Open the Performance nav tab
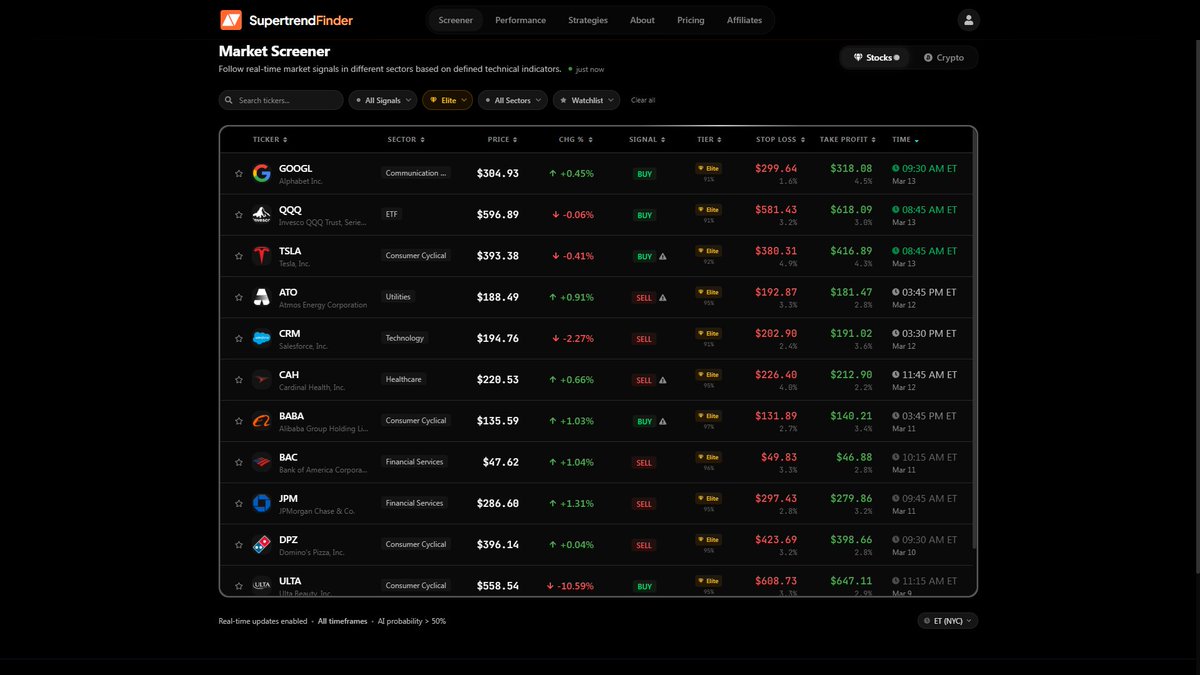This screenshot has height=675, width=1200. coord(521,20)
